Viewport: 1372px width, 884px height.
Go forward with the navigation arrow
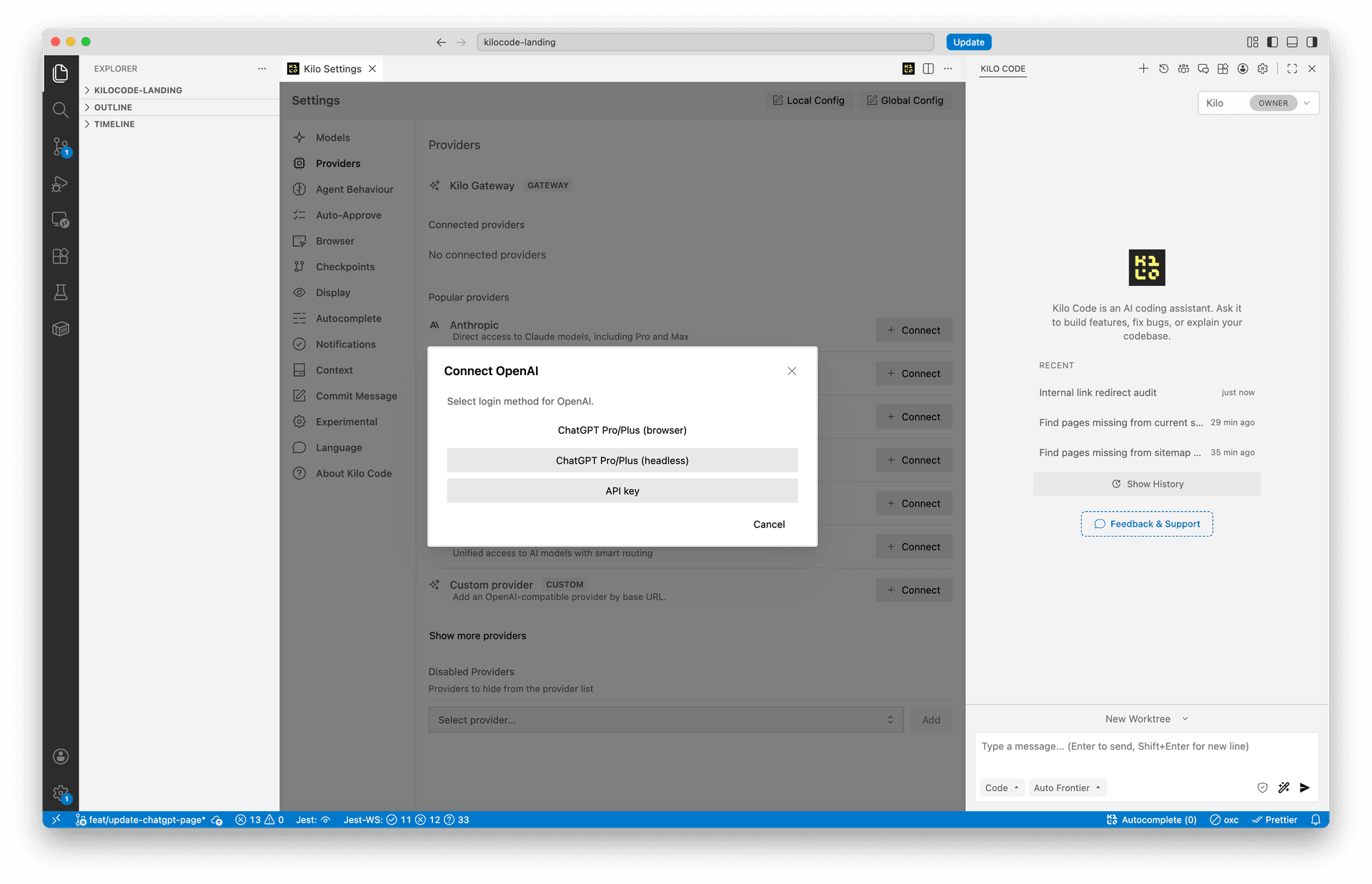[x=461, y=42]
